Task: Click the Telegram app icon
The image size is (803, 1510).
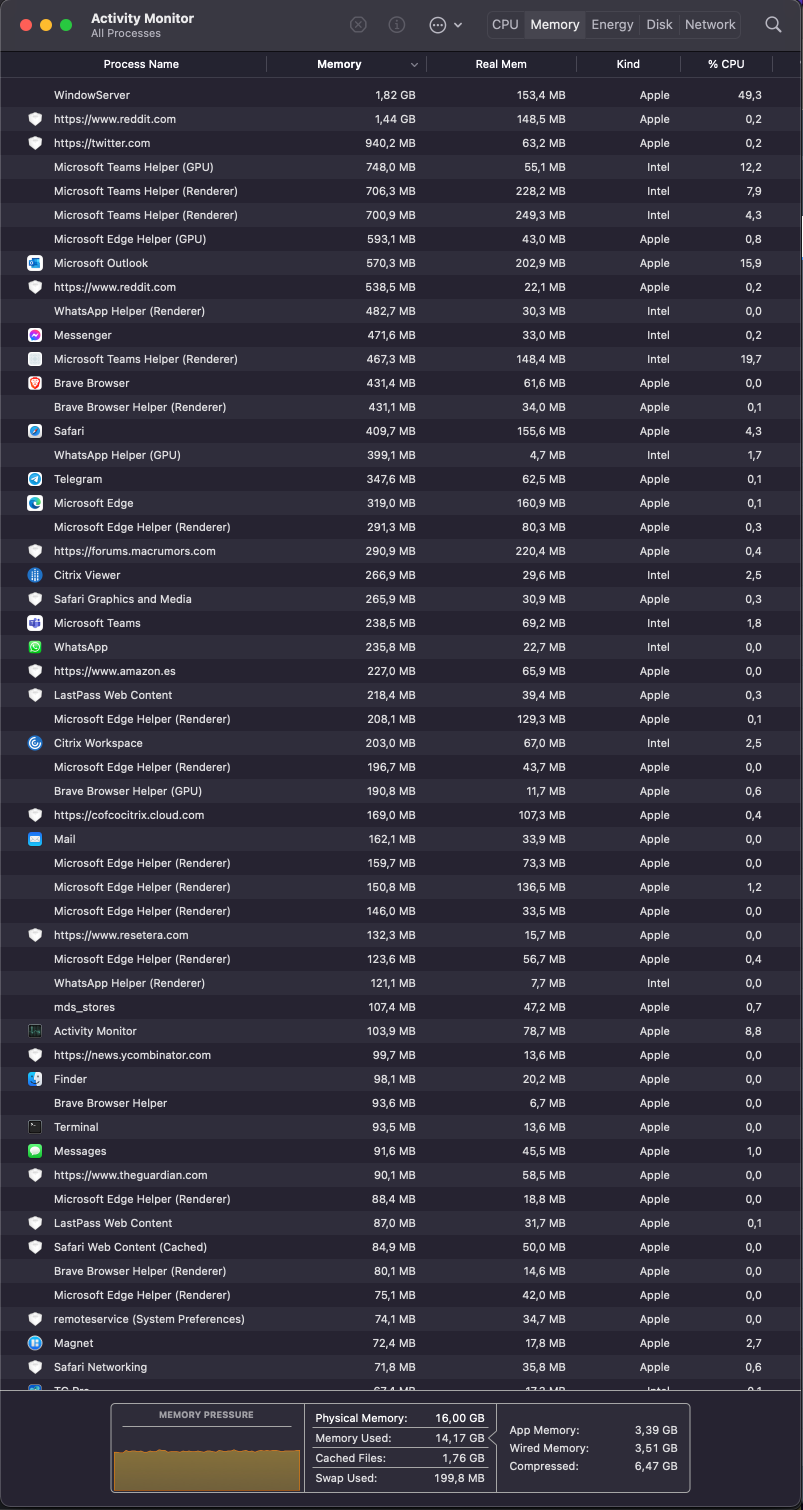Action: pos(35,479)
